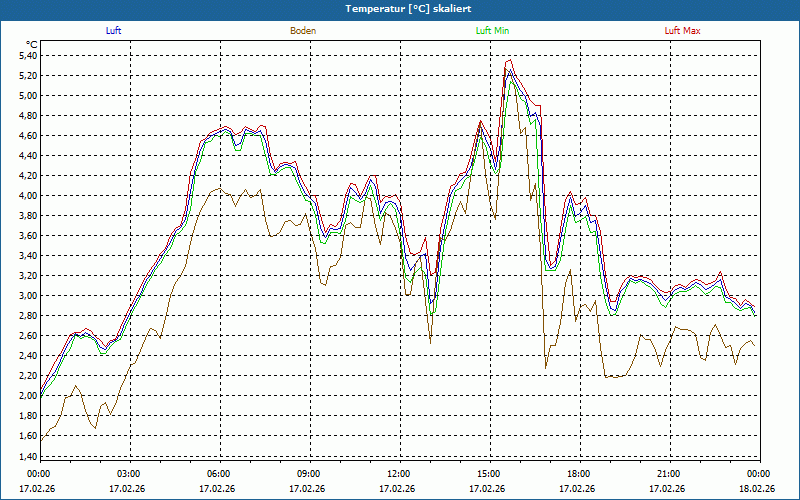Image resolution: width=800 pixels, height=500 pixels.
Task: Select the 3,00 y-axis tick label
Action: coord(28,296)
